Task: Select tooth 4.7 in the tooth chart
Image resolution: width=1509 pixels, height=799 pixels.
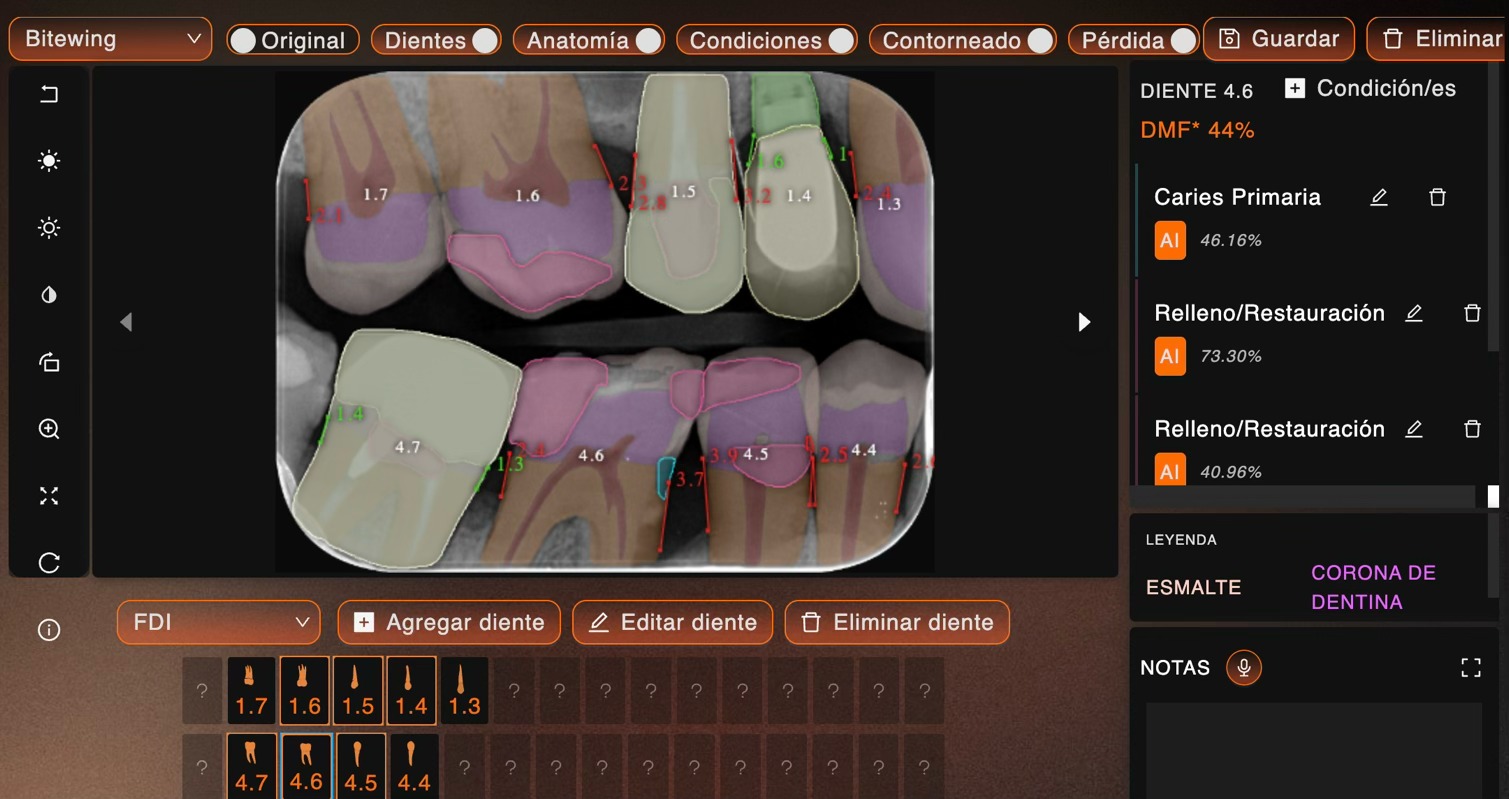Action: coord(251,767)
